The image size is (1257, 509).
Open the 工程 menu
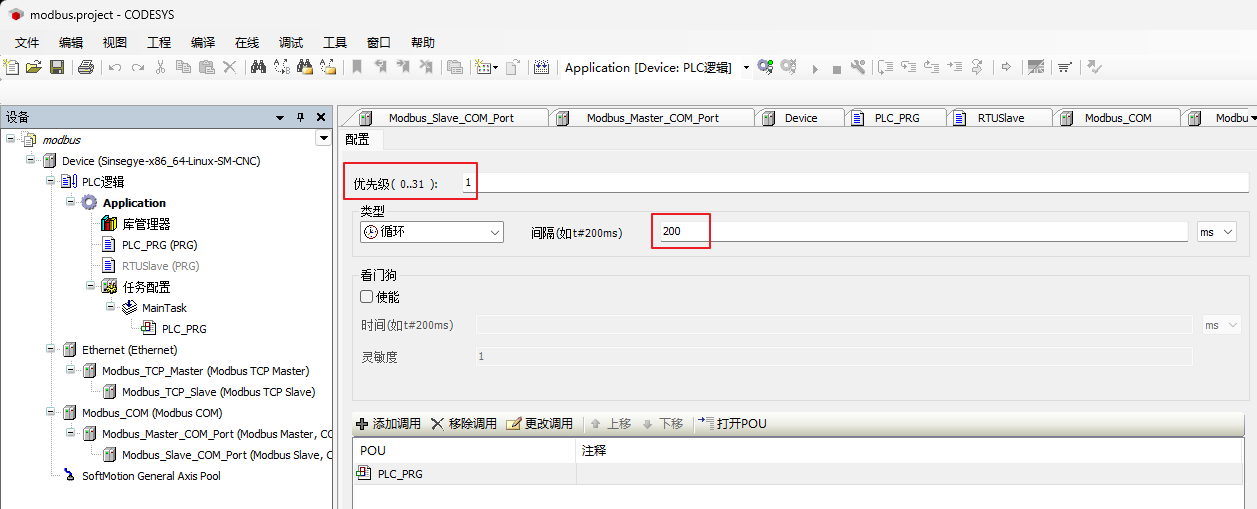click(x=159, y=42)
